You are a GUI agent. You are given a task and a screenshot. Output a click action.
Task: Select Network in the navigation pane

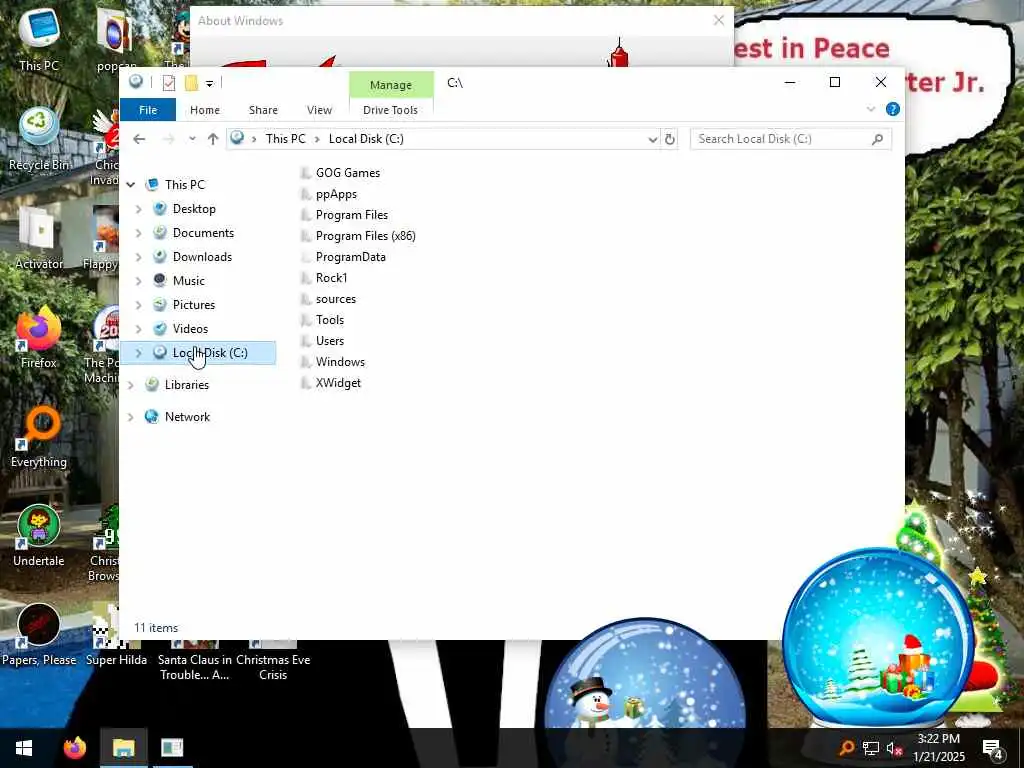pyautogui.click(x=187, y=417)
